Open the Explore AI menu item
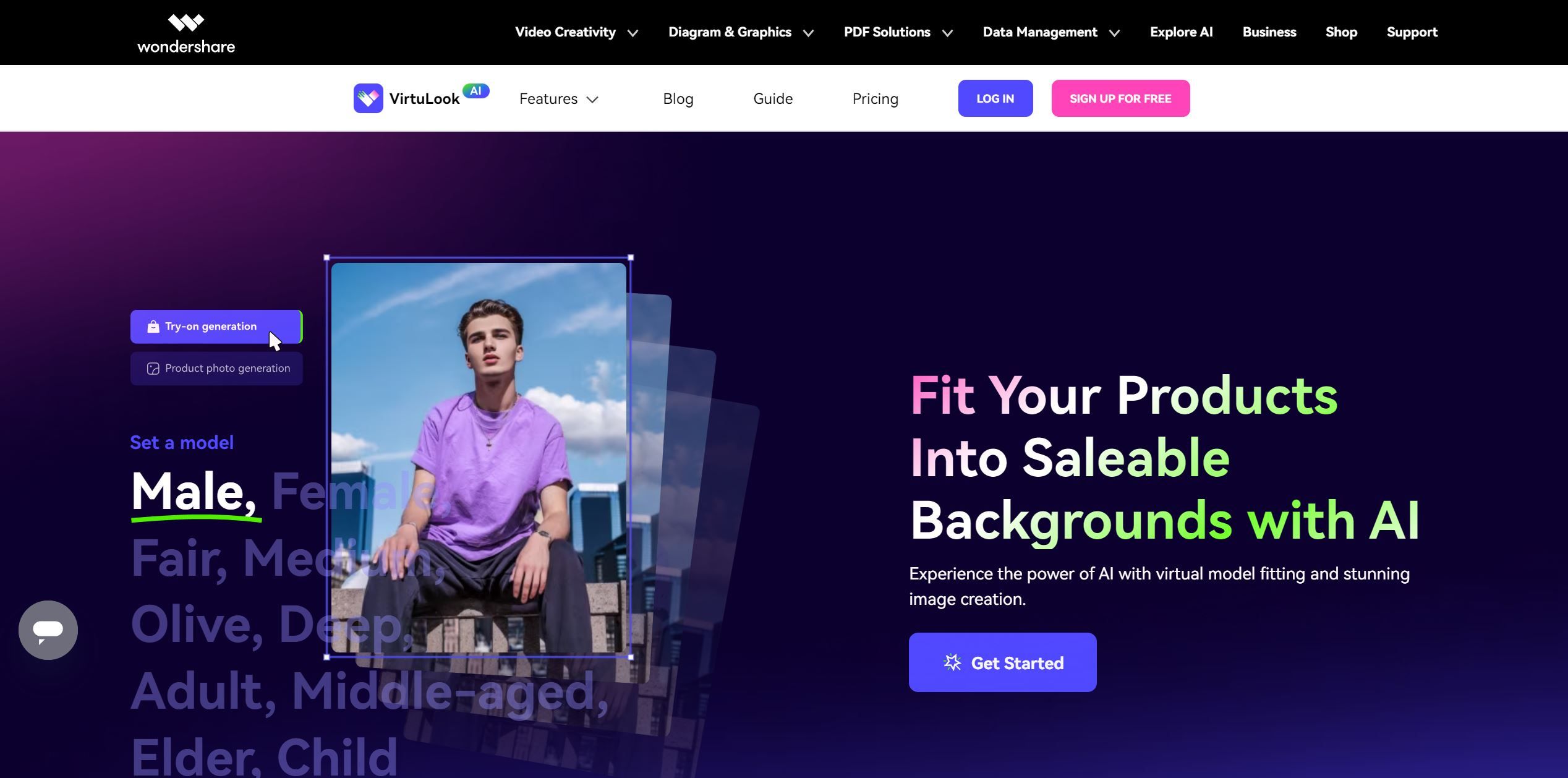Image resolution: width=1568 pixels, height=778 pixels. (x=1181, y=32)
